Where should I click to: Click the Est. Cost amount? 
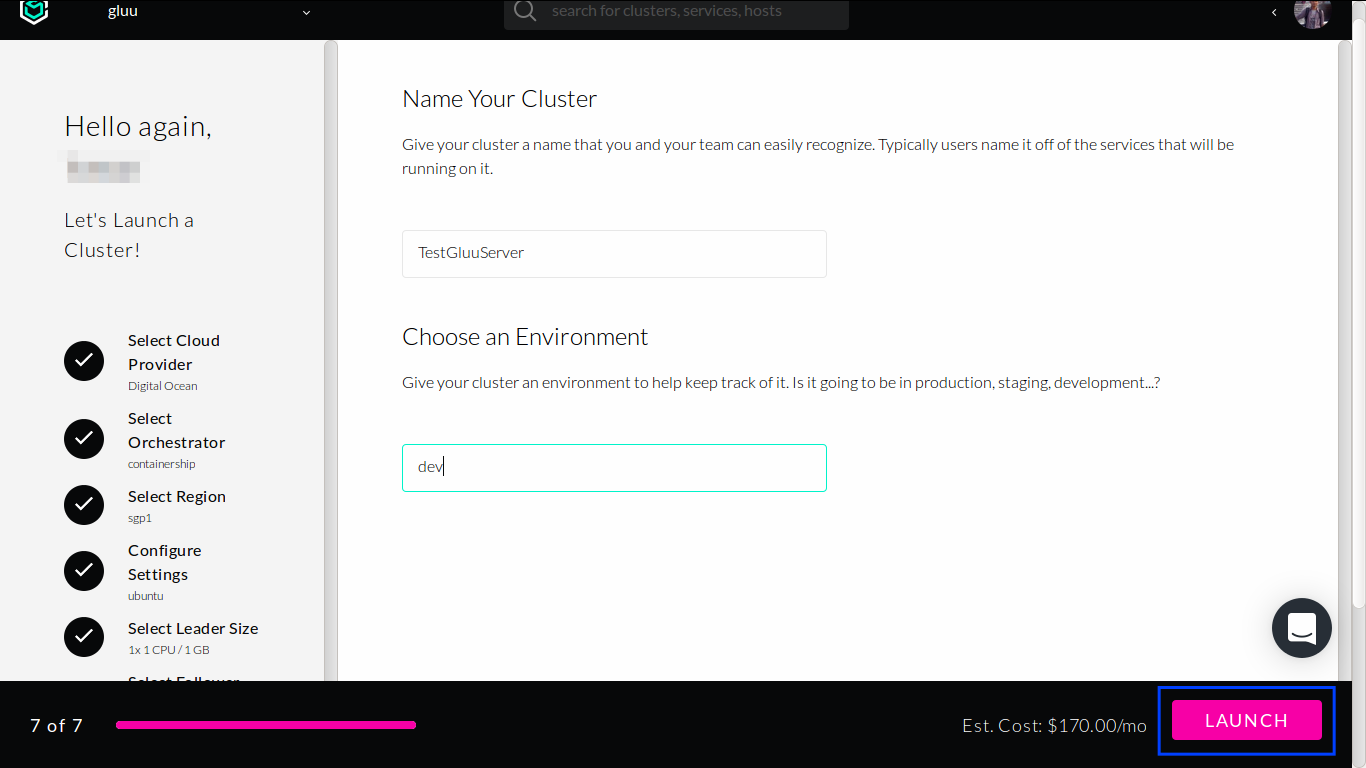[1054, 725]
